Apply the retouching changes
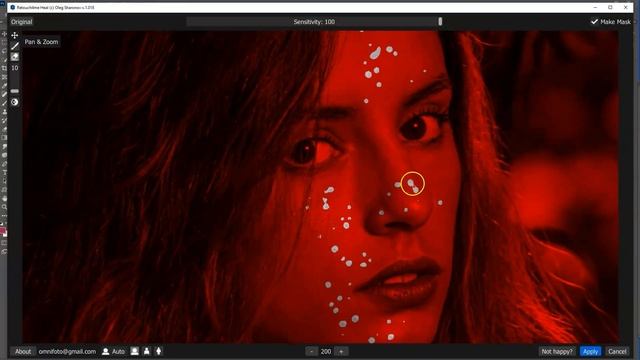640x360 pixels. [x=590, y=351]
